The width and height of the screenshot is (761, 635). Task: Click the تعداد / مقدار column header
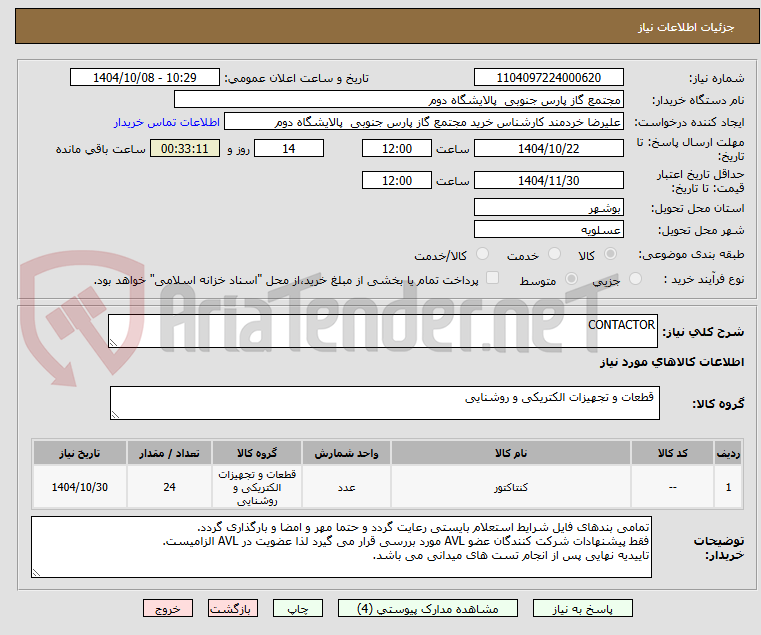pyautogui.click(x=169, y=453)
